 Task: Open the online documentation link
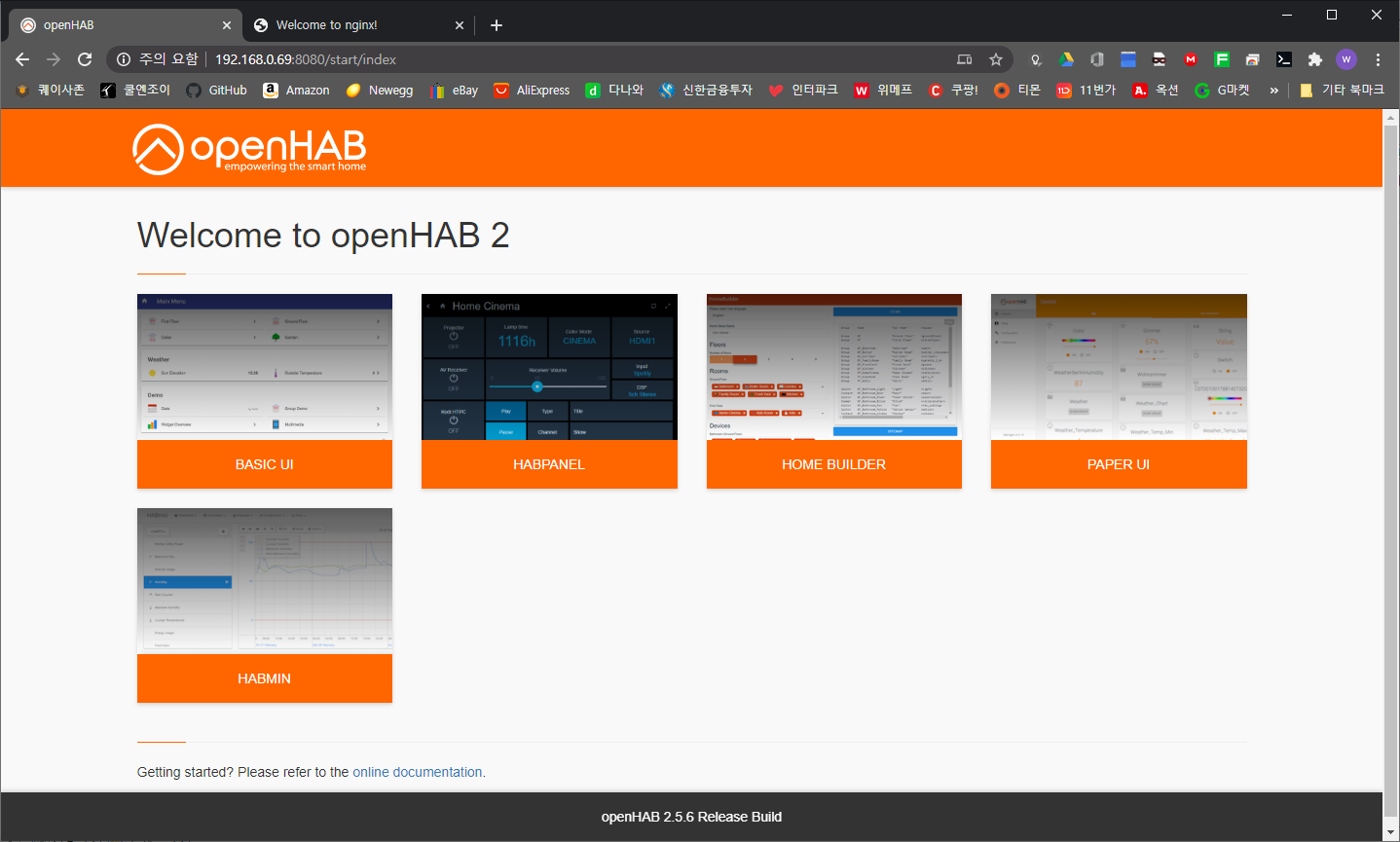click(418, 772)
